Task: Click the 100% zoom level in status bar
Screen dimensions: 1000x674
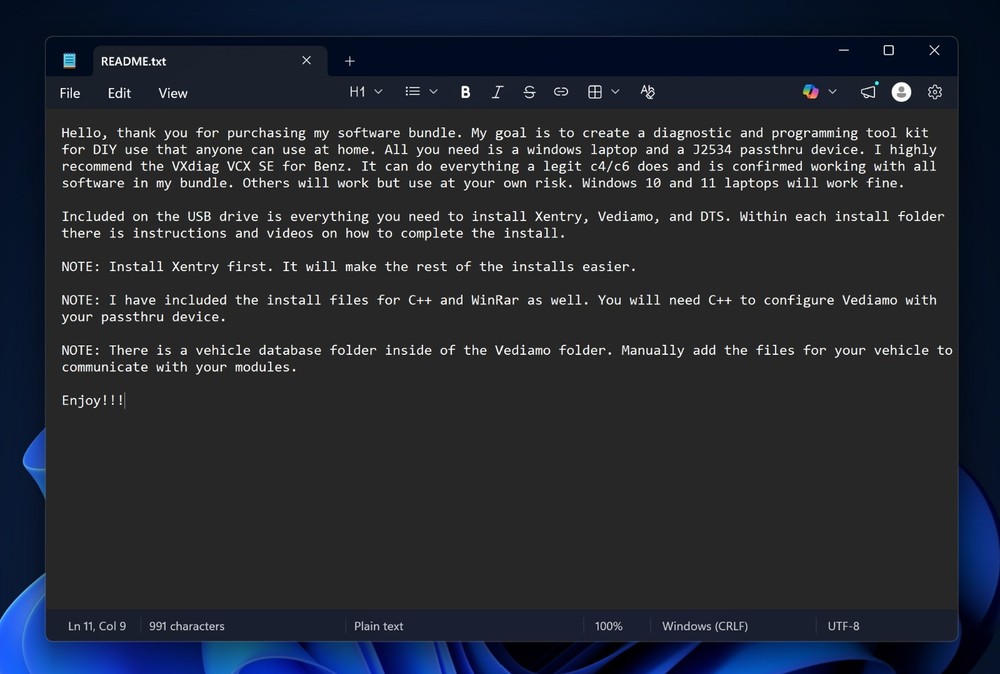Action: 608,626
